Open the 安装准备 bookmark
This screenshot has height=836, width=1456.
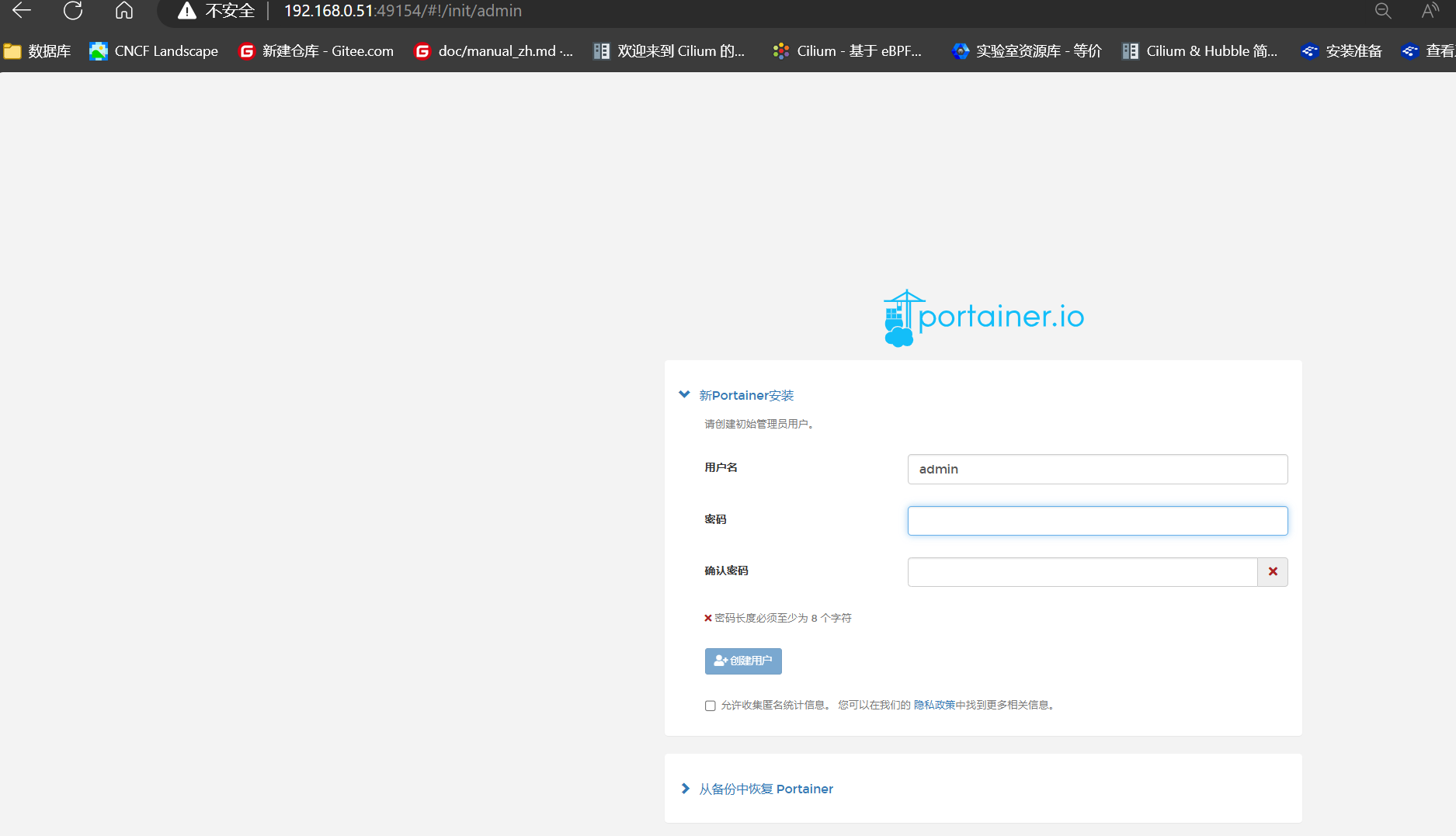(x=1342, y=51)
